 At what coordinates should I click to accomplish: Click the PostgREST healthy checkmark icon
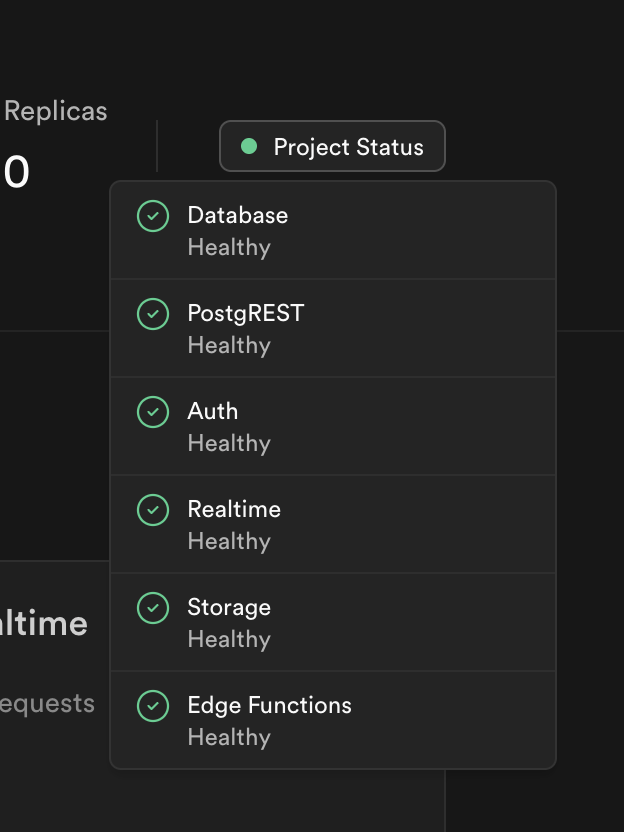[x=152, y=314]
